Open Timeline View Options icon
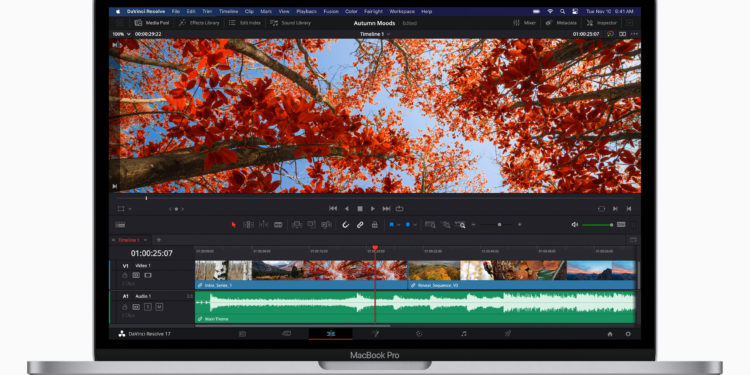Image resolution: width=750 pixels, height=375 pixels. tap(120, 224)
